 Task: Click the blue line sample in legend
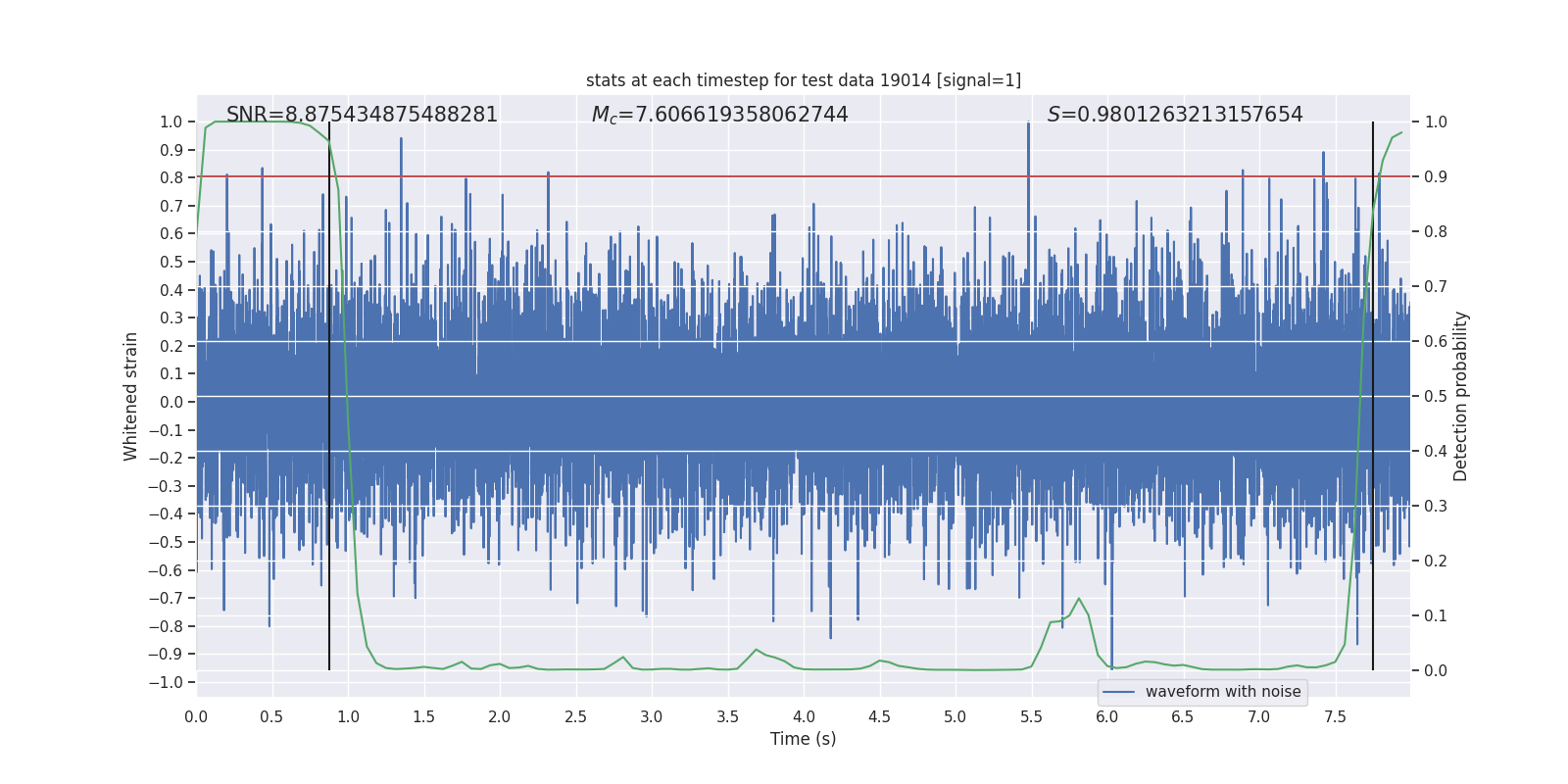(1118, 692)
